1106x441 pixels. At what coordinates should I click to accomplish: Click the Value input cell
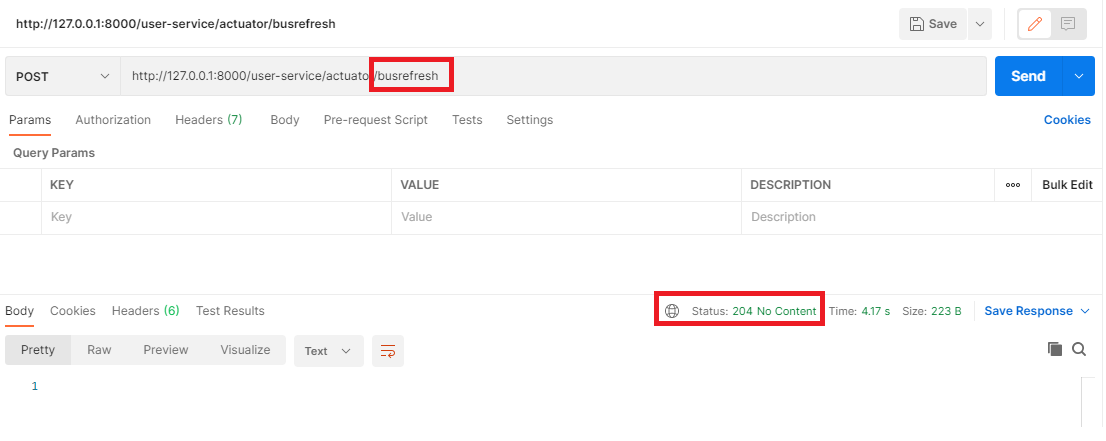click(566, 217)
